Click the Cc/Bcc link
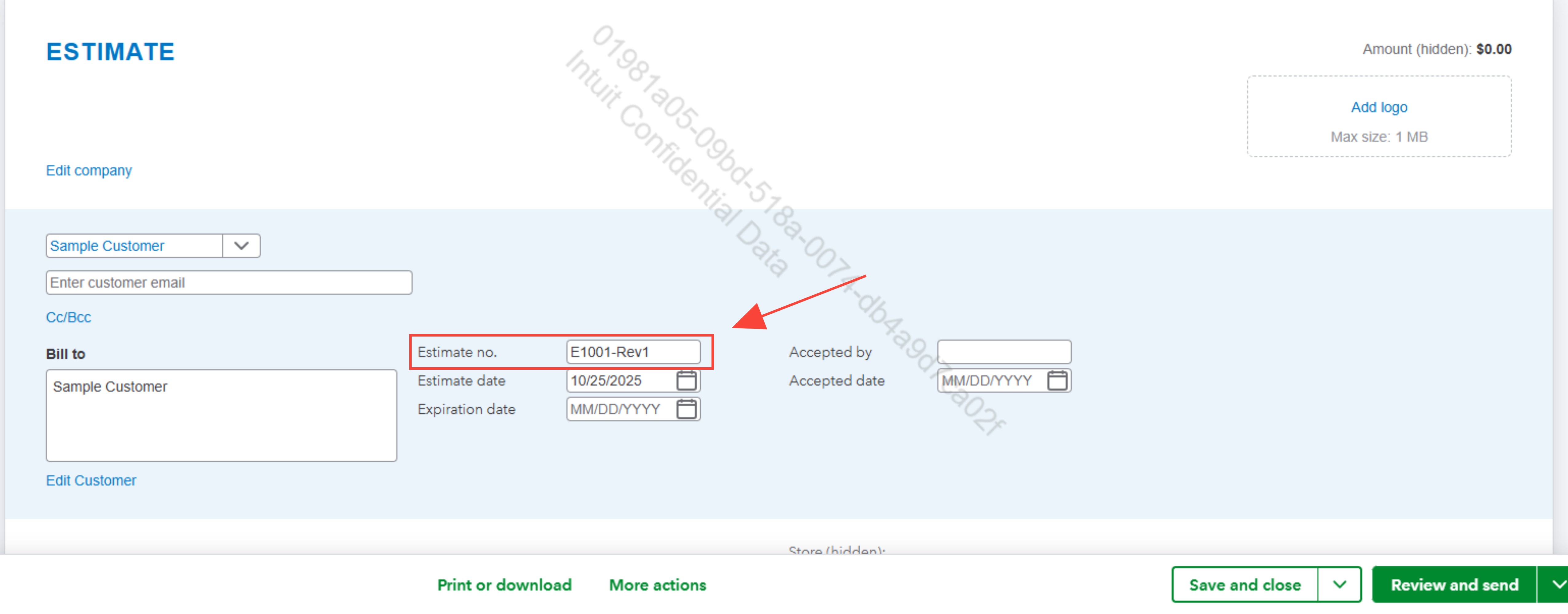This screenshot has height=614, width=1568. pyautogui.click(x=68, y=317)
